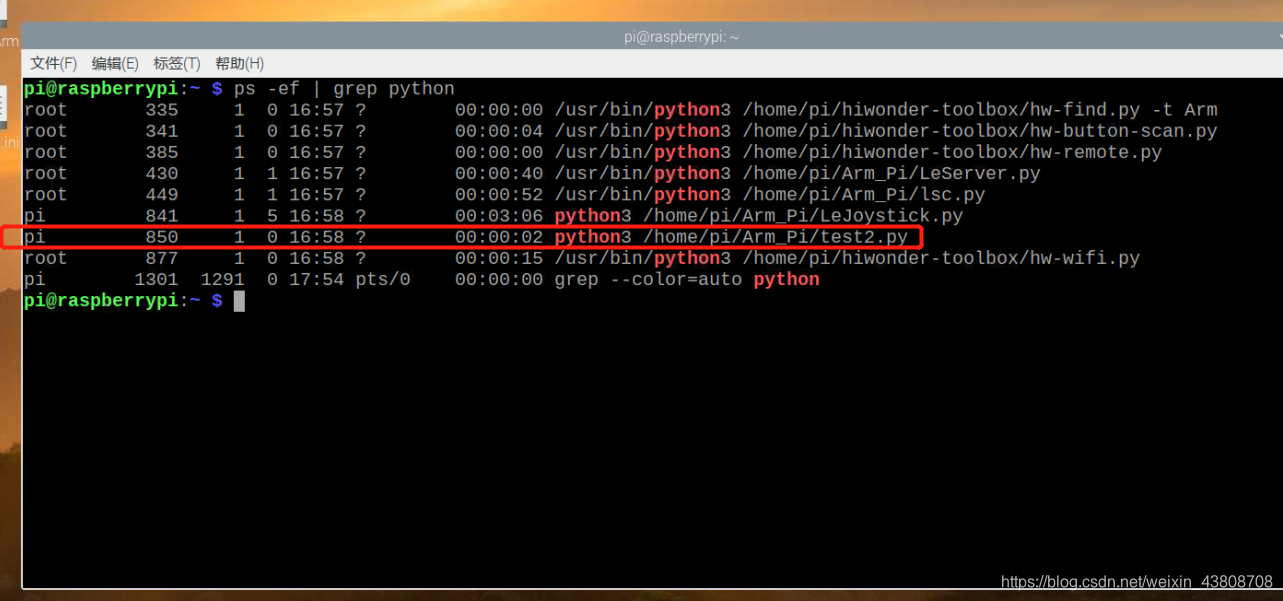Screen dimensions: 1283x601
Task: Click the 17:54 start time value
Action: 316,279
